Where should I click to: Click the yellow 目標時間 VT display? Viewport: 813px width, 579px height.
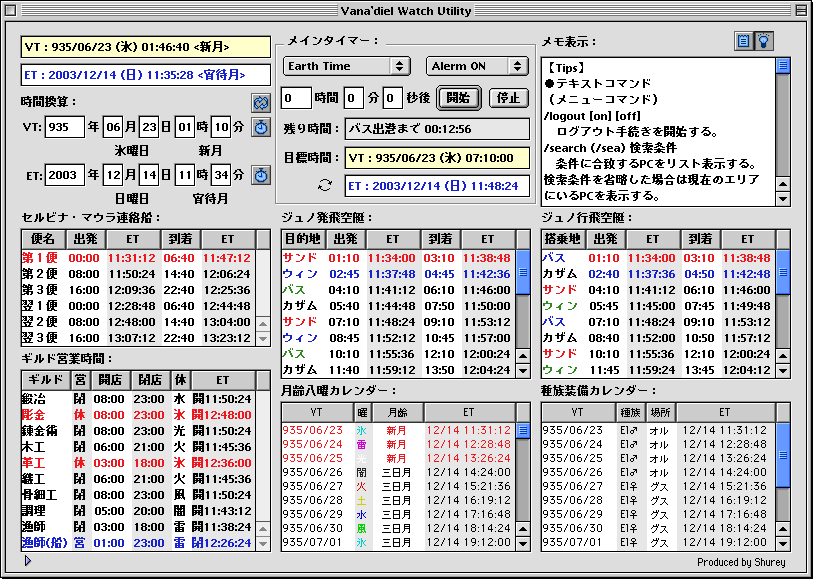point(437,158)
